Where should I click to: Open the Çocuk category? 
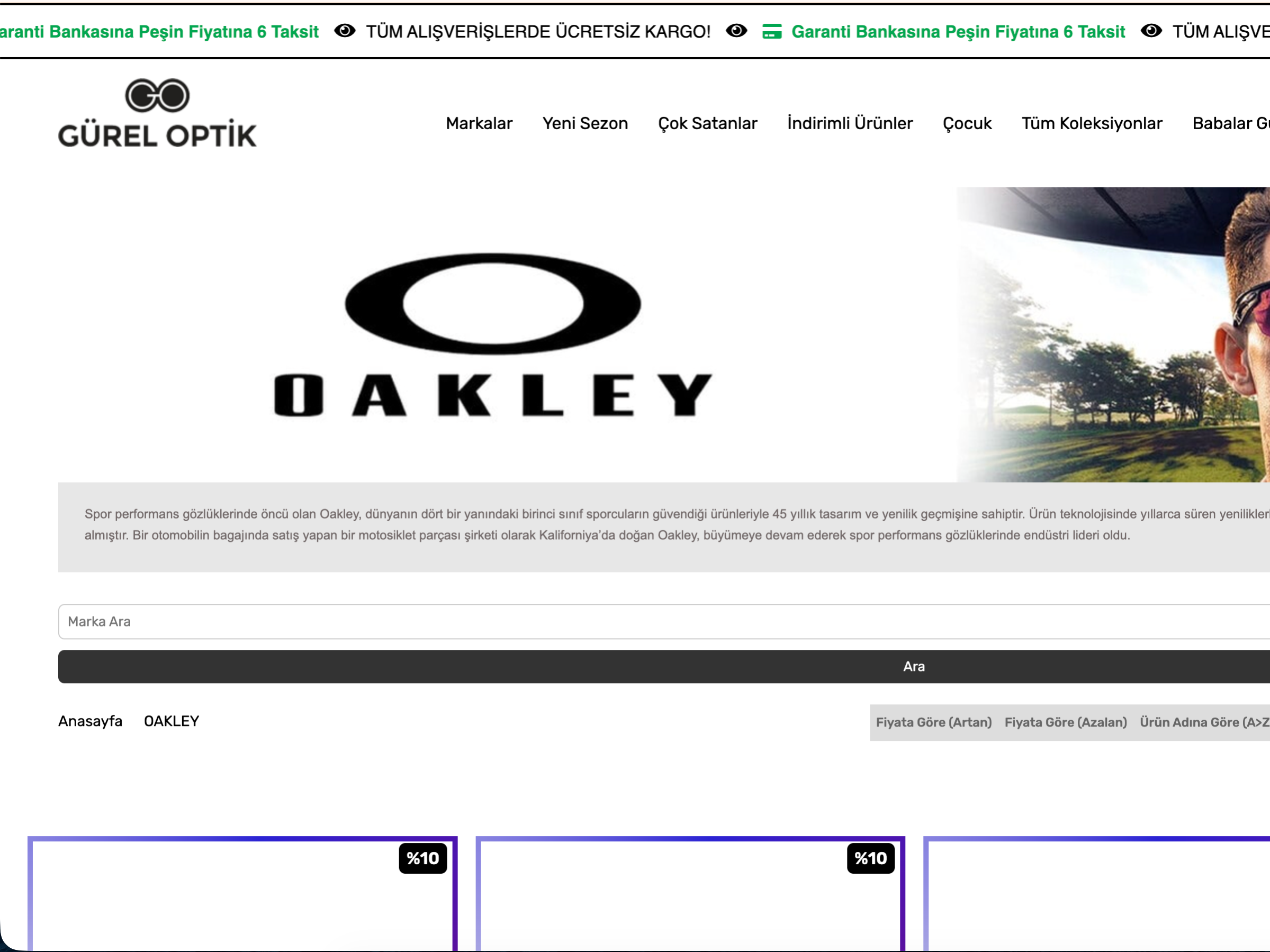[967, 123]
